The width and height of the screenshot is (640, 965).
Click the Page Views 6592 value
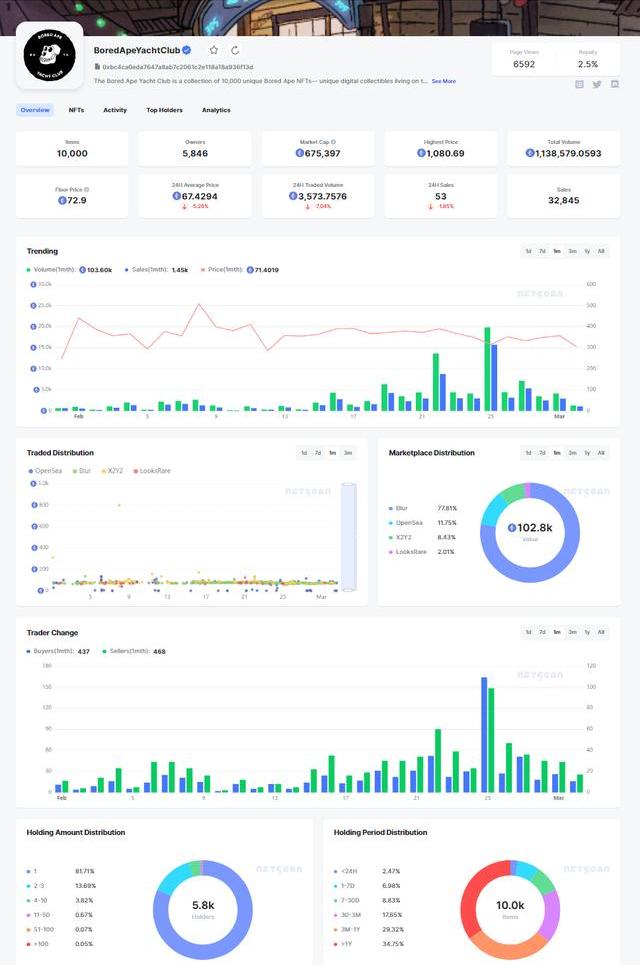(x=524, y=64)
